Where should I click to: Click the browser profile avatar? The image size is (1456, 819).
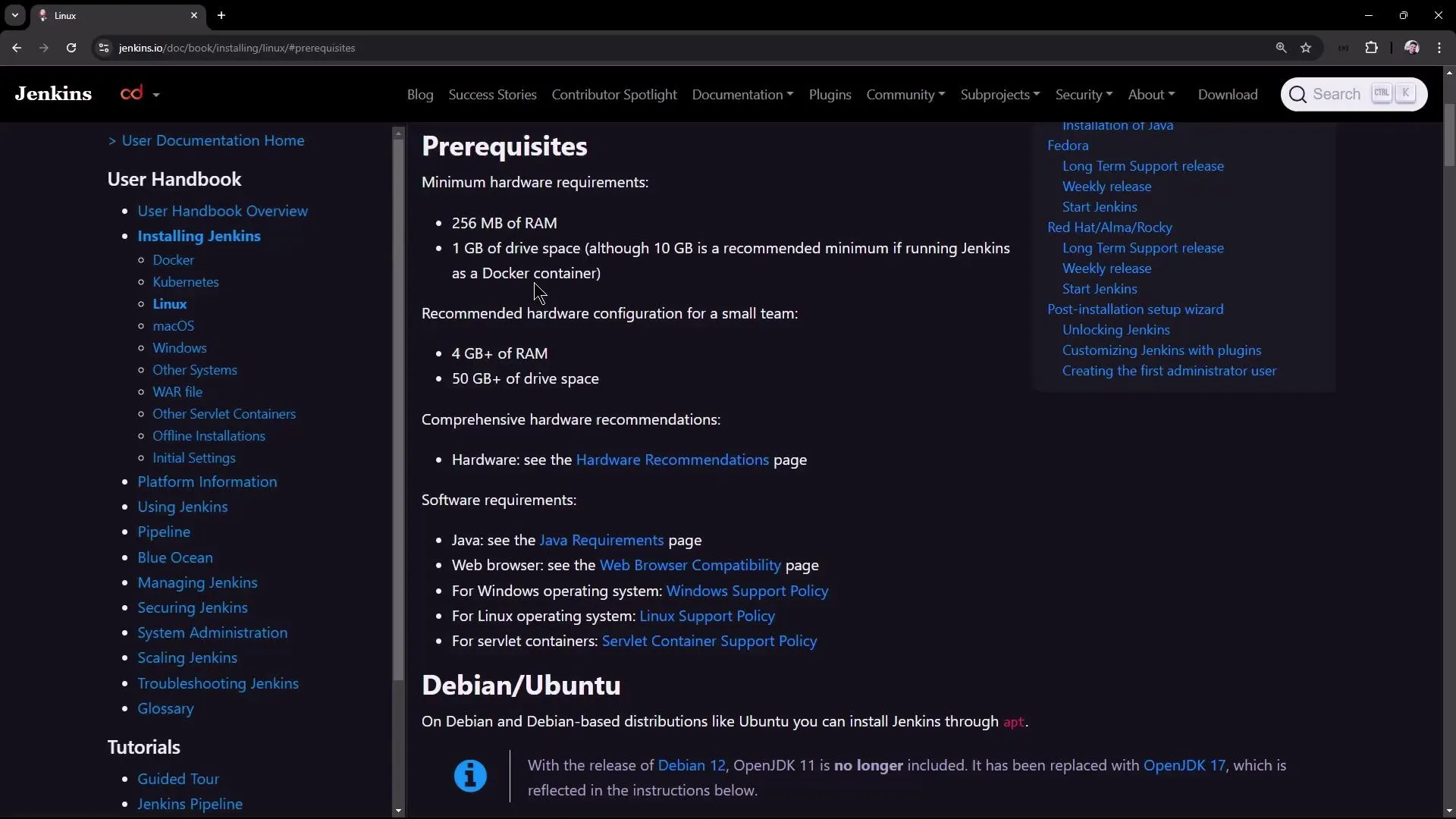pos(1412,47)
